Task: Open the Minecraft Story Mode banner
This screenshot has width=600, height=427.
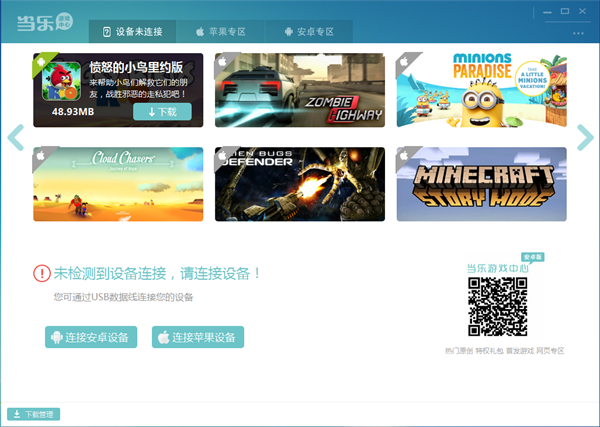Action: [x=481, y=184]
